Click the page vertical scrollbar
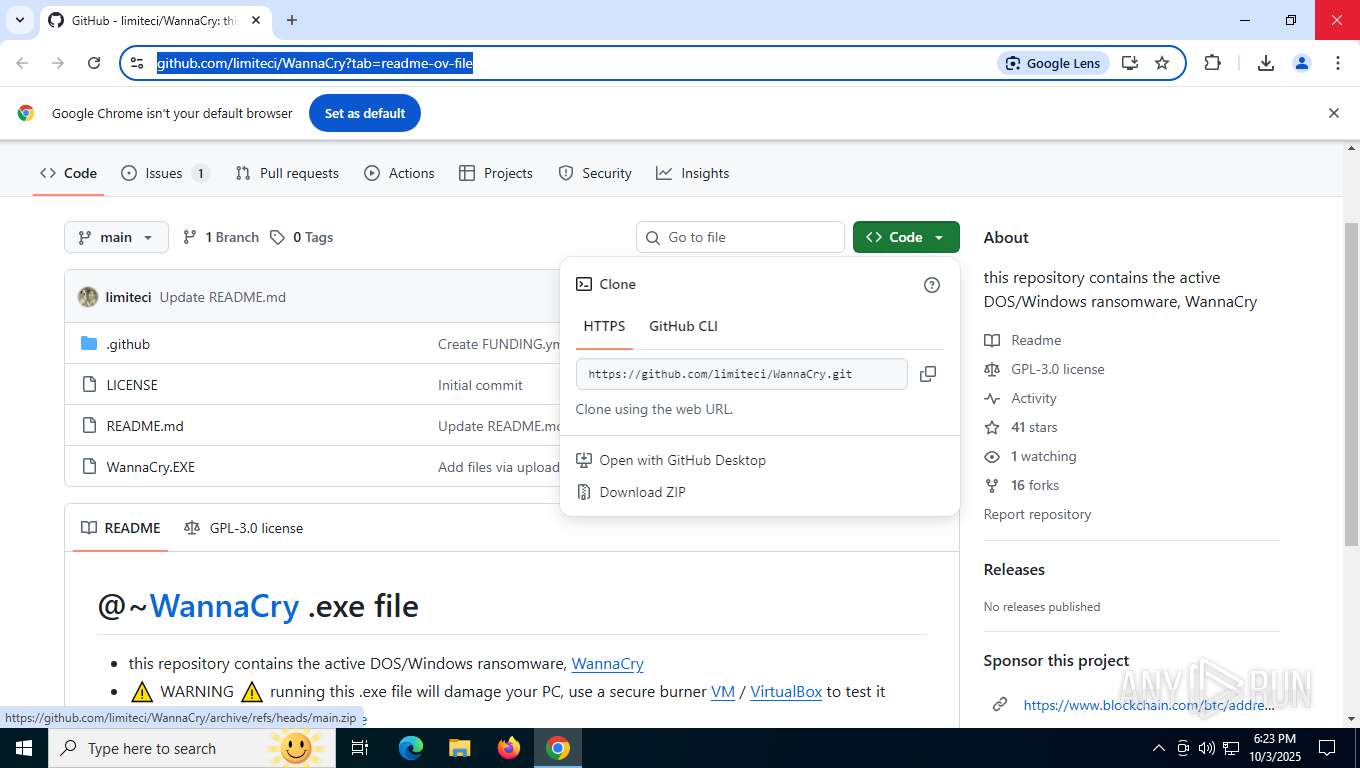The width and height of the screenshot is (1360, 768). coord(1351,385)
